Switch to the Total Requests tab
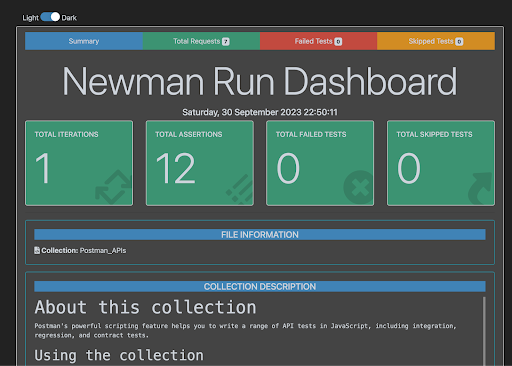Viewport: 512px width, 366px height. coord(201,41)
